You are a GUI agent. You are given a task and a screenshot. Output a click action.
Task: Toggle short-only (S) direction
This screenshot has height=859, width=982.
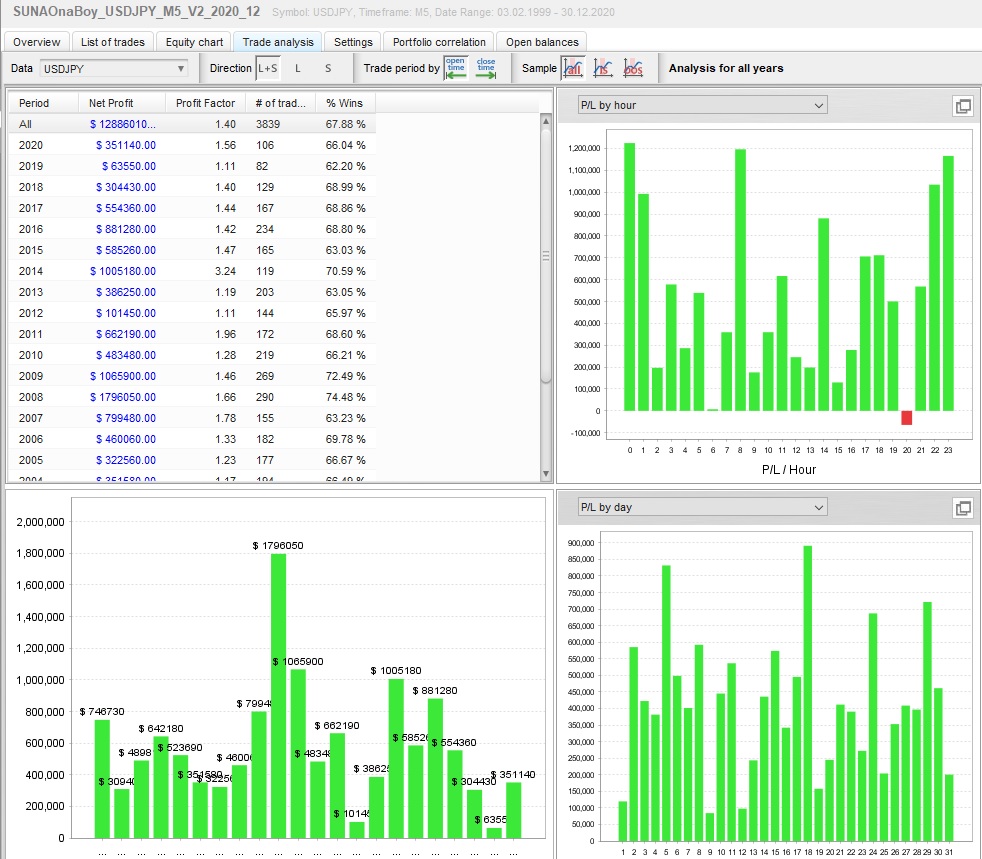pos(328,68)
